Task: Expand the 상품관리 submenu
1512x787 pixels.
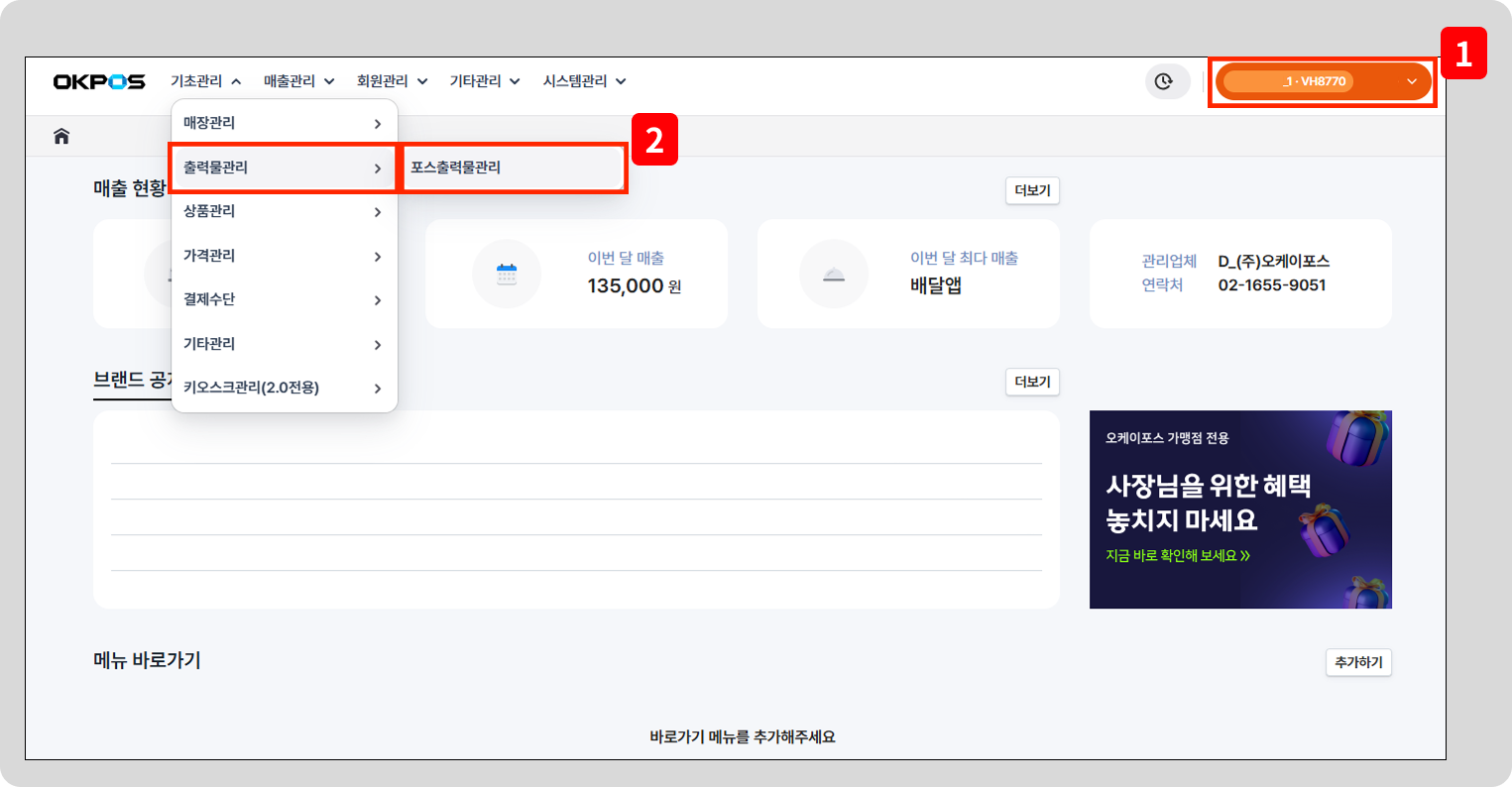Action: point(284,211)
